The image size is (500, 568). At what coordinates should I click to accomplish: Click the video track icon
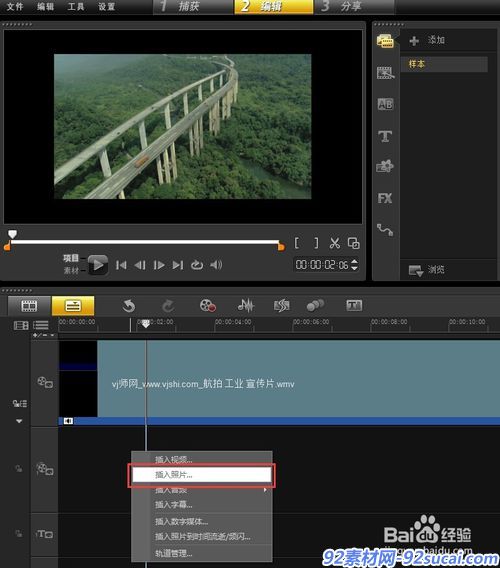pyautogui.click(x=45, y=383)
